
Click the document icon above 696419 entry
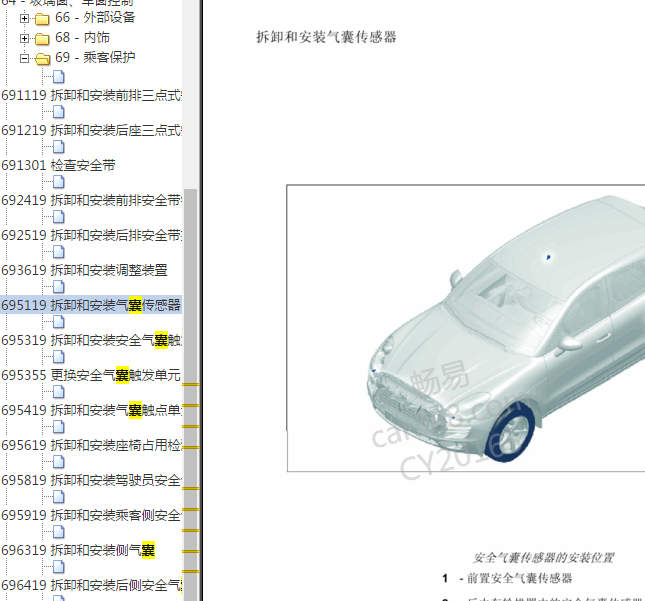[x=59, y=566]
